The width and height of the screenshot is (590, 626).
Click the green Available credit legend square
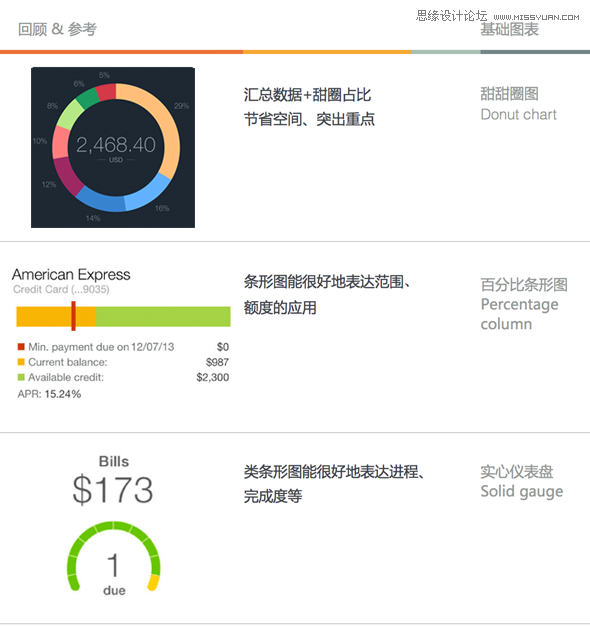coord(21,377)
